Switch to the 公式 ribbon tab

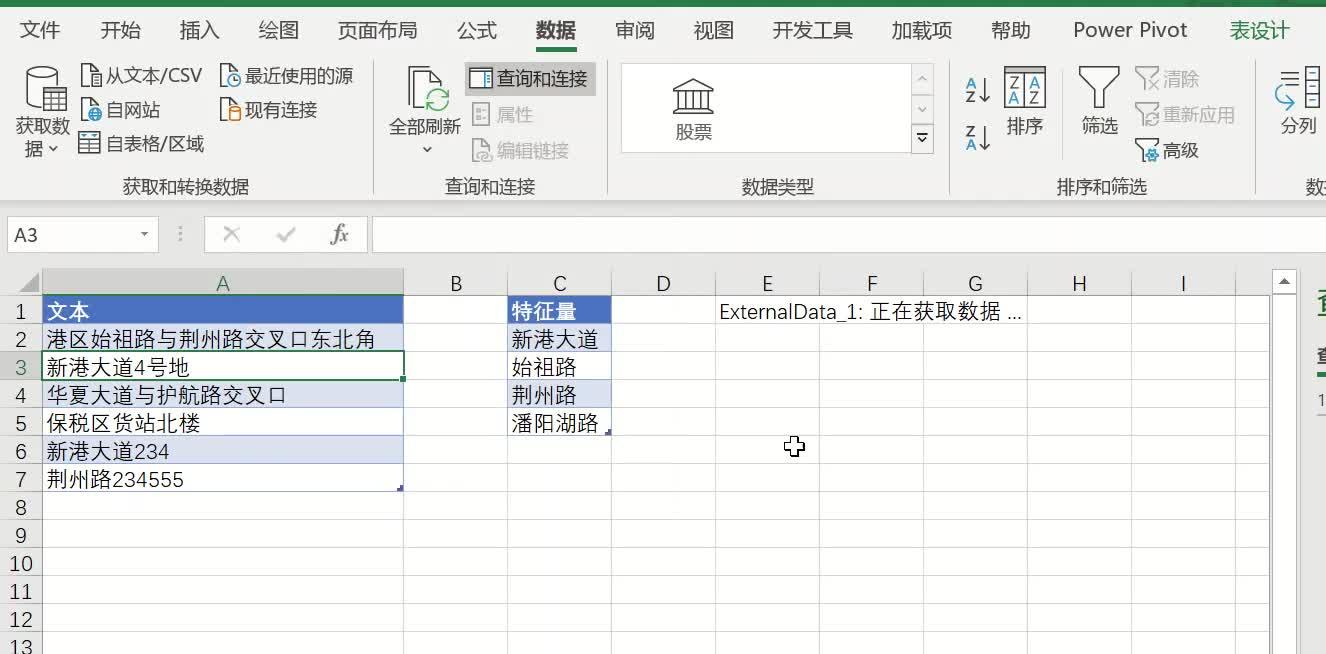coord(476,30)
